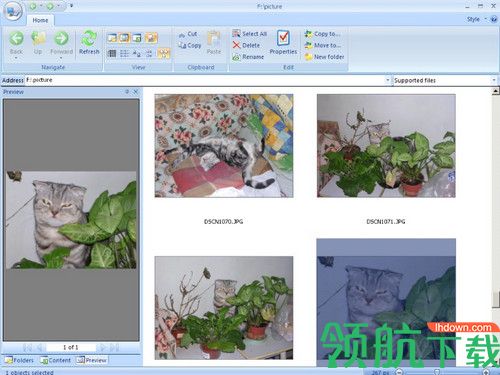The width and height of the screenshot is (500, 375).
Task: Go up one folder level
Action: click(38, 42)
